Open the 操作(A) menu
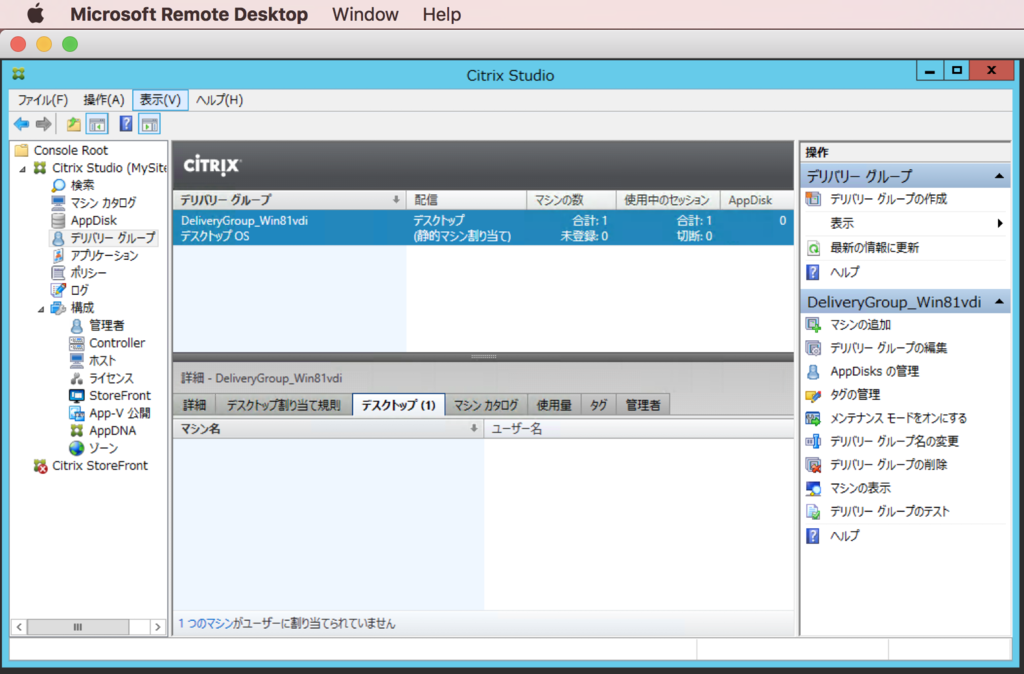Screen dimensions: 1024x674 pyautogui.click(x=103, y=100)
